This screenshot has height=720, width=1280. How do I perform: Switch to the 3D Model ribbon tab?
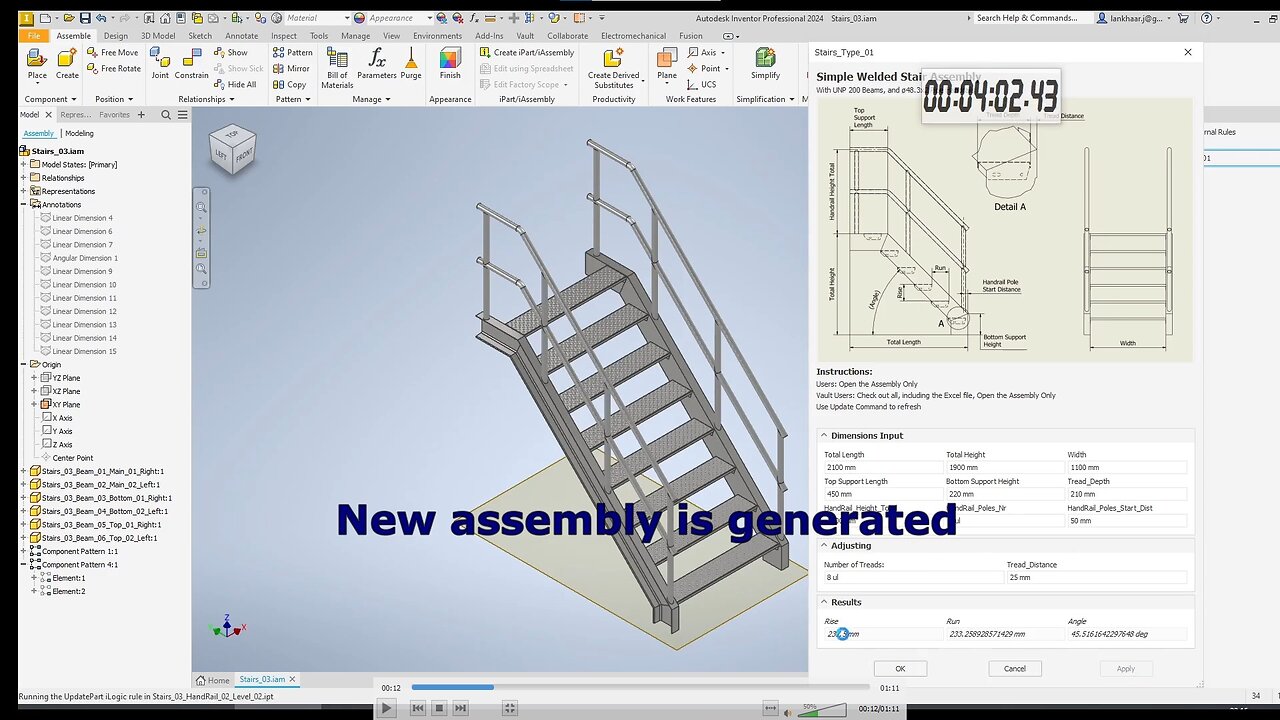tap(157, 36)
